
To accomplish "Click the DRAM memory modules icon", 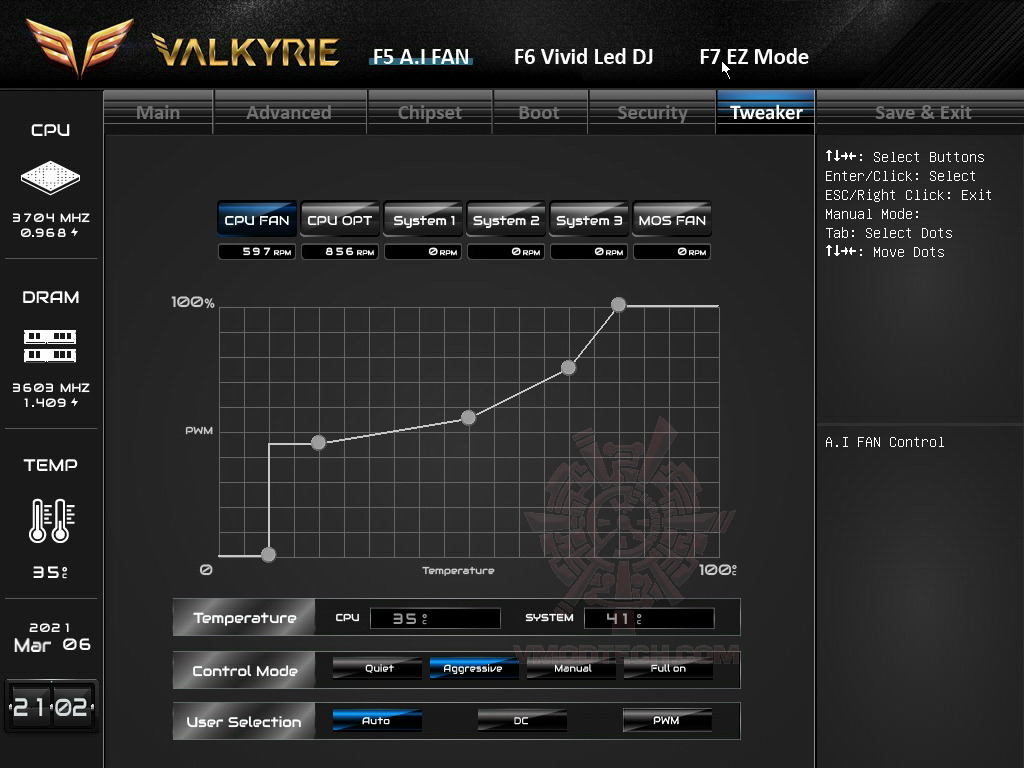I will (x=50, y=346).
